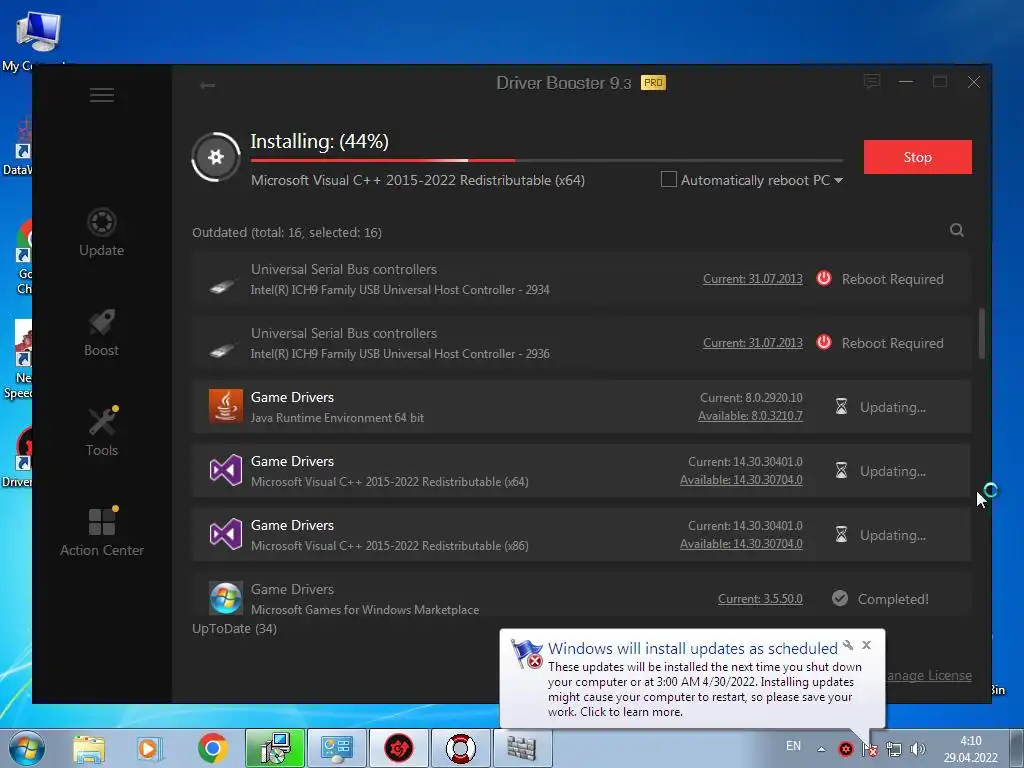1024x768 pixels.
Task: Click Windows will install updates notification title
Action: coord(692,648)
